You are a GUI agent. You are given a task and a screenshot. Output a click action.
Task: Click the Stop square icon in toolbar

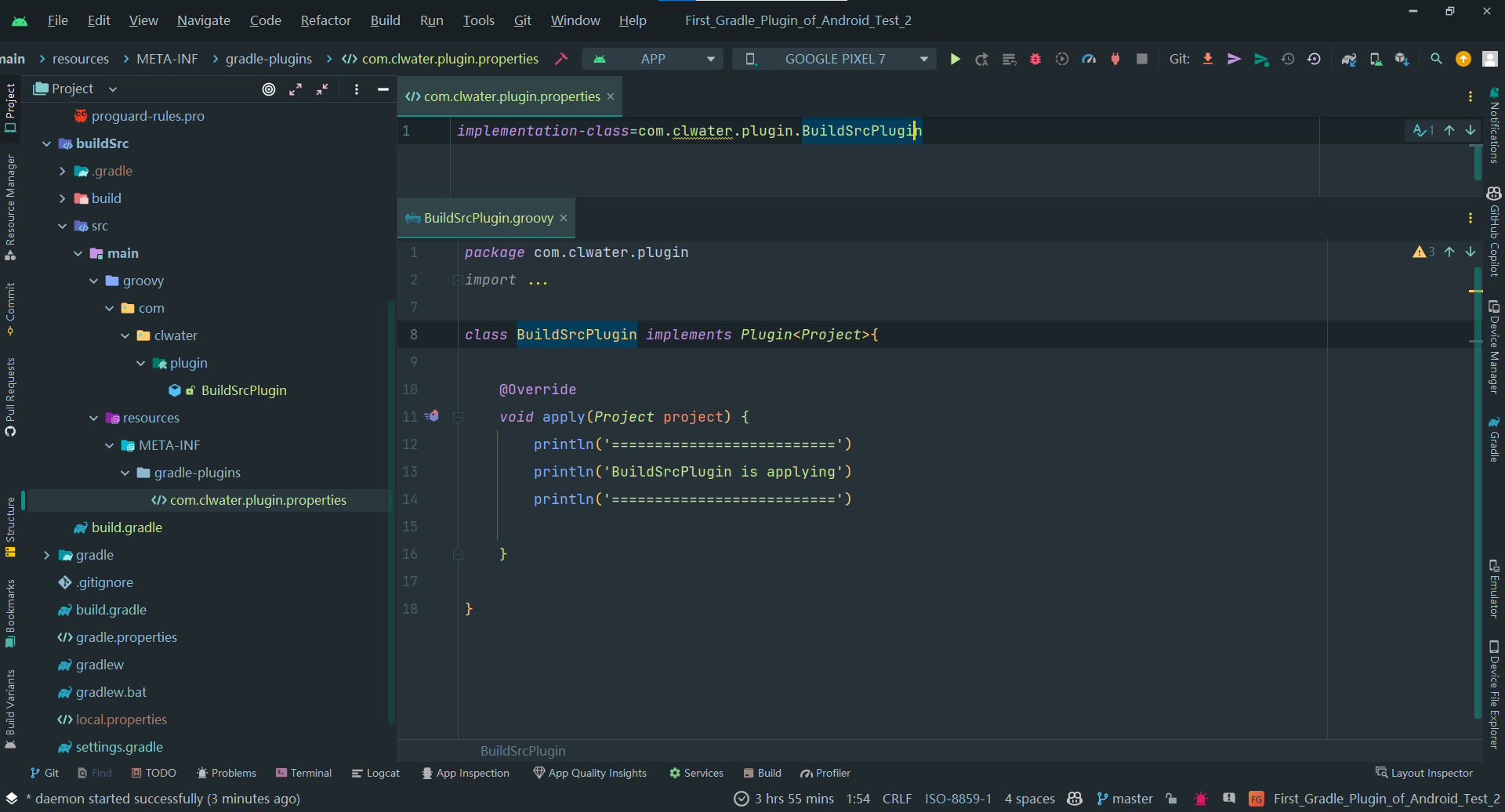click(x=1142, y=59)
